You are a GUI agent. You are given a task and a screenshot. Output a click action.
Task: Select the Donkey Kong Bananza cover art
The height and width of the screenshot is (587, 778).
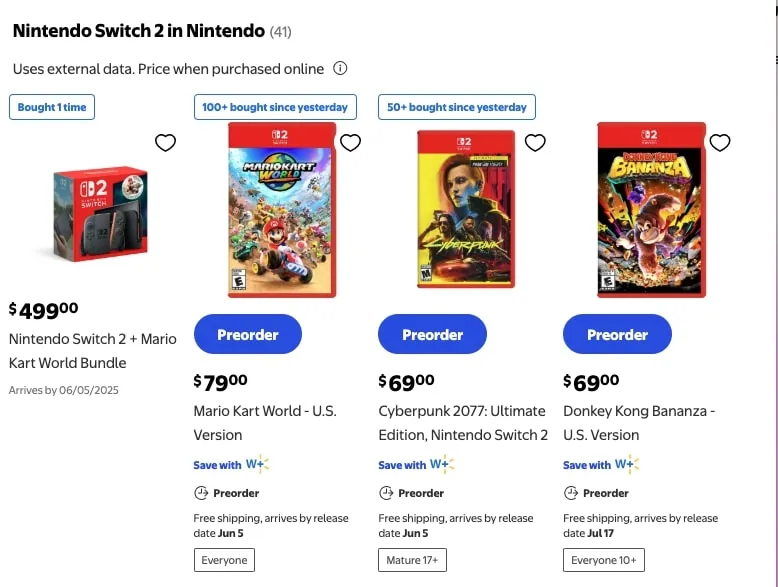[x=651, y=210]
